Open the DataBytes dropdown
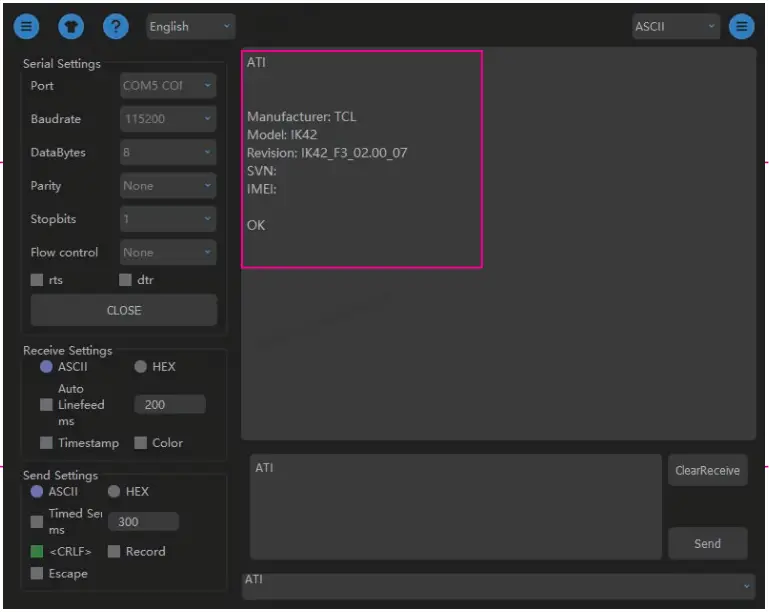Viewport: 769px width, 612px height. click(168, 152)
